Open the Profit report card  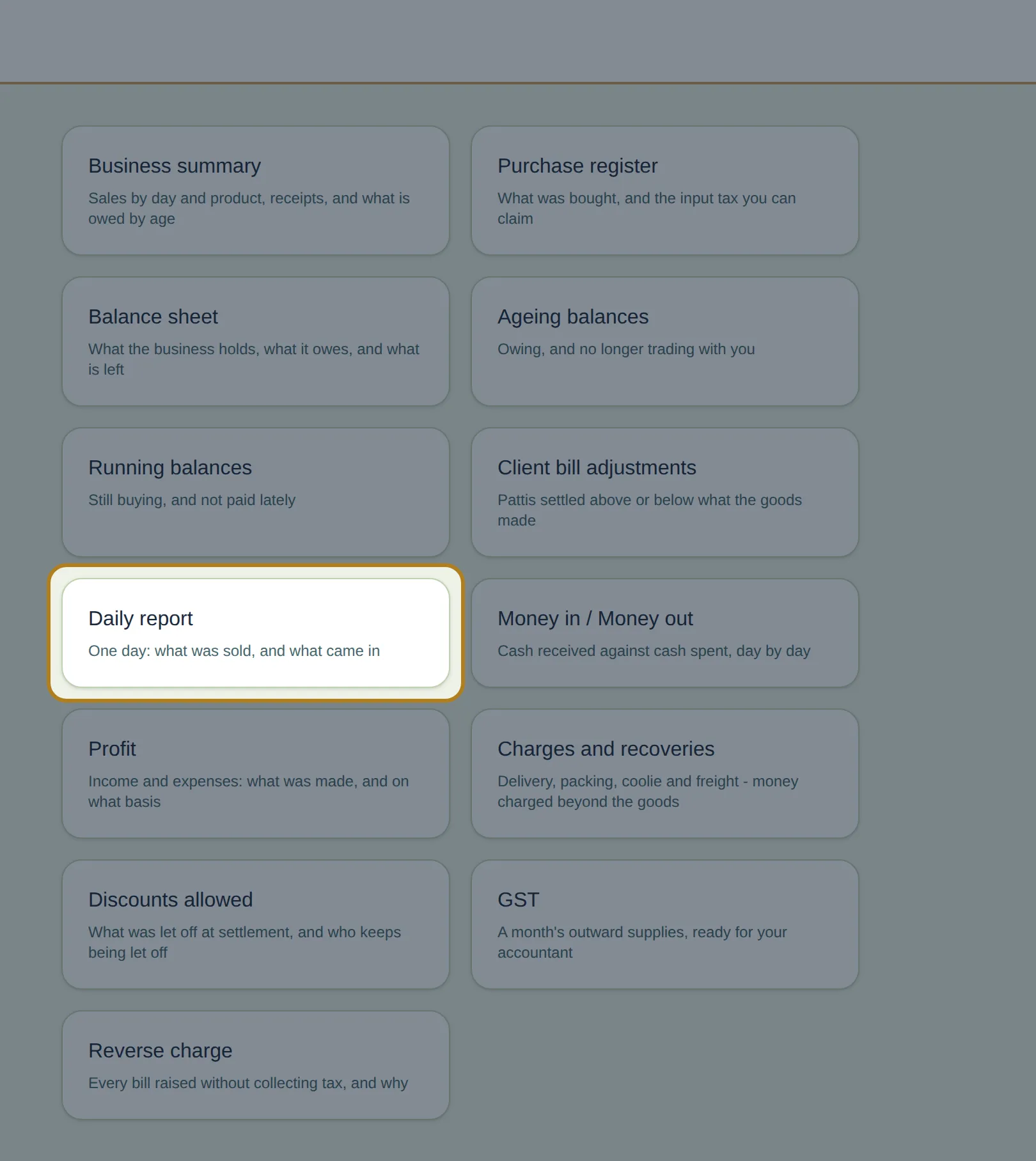click(256, 774)
